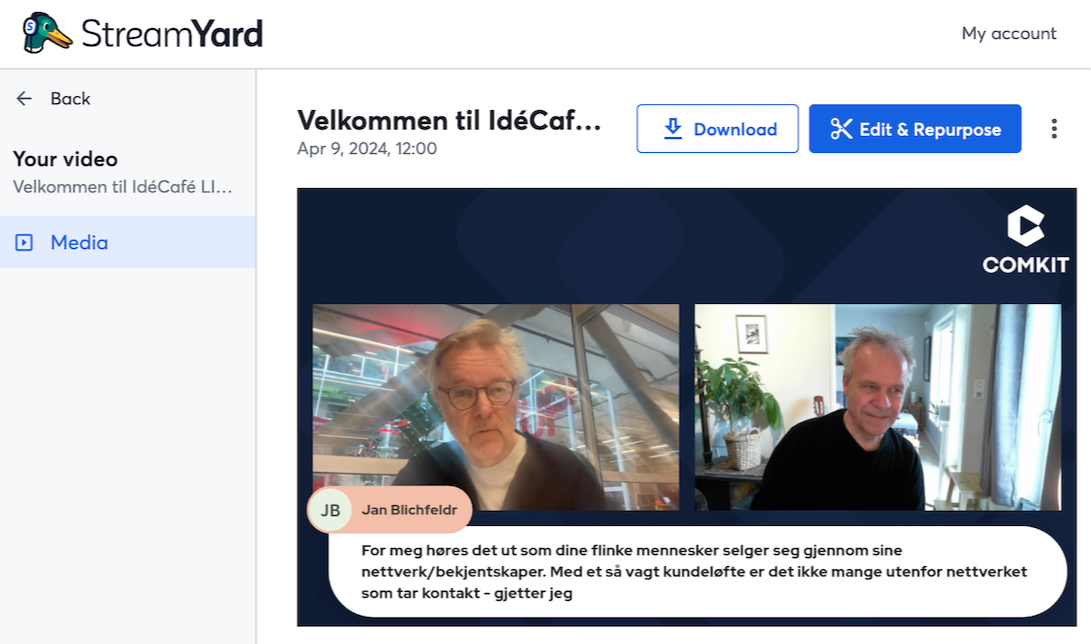Click the scissors icon on Edit & Repurpose
This screenshot has height=644, width=1091.
tap(841, 129)
